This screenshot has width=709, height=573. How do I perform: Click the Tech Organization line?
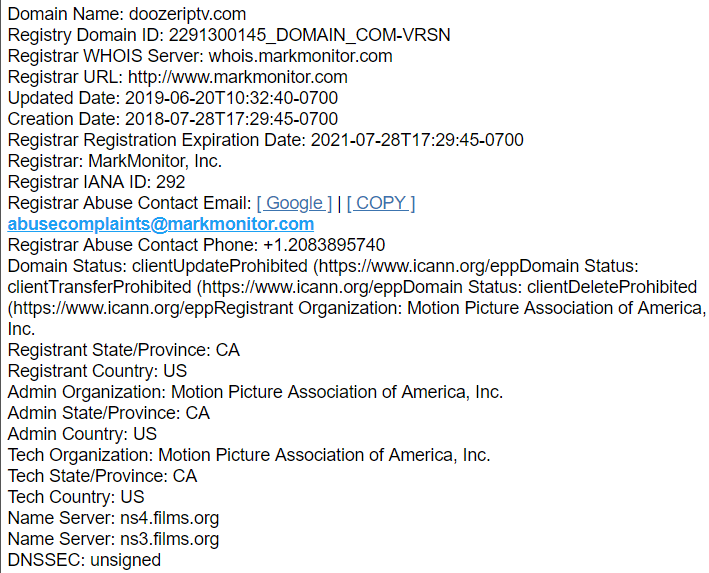[249, 455]
